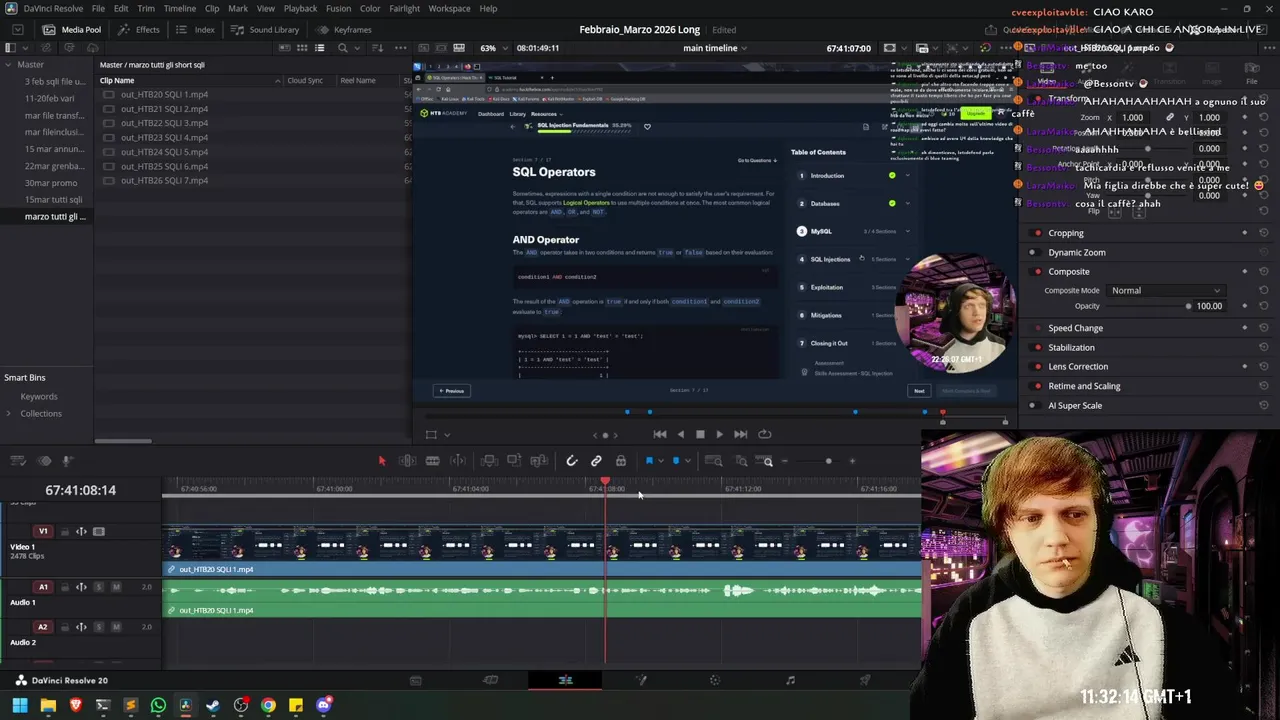Open the Color page icon

715,680
